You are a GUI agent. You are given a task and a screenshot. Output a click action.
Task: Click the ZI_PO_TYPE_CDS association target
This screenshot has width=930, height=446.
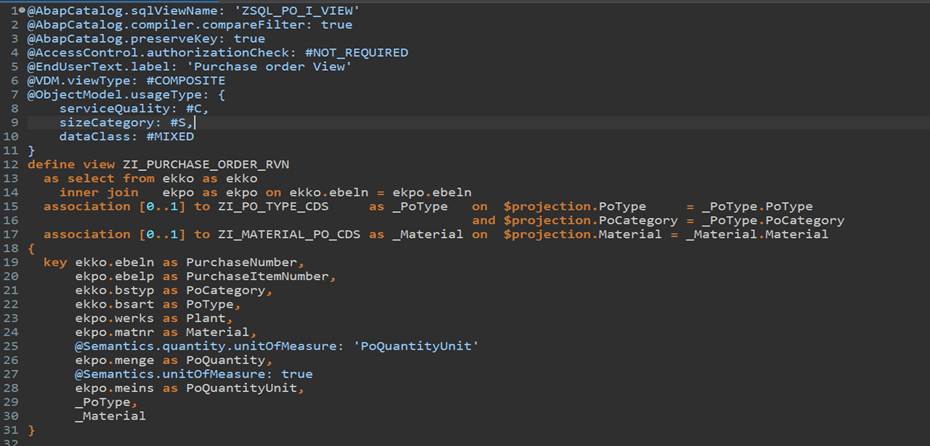pyautogui.click(x=274, y=206)
